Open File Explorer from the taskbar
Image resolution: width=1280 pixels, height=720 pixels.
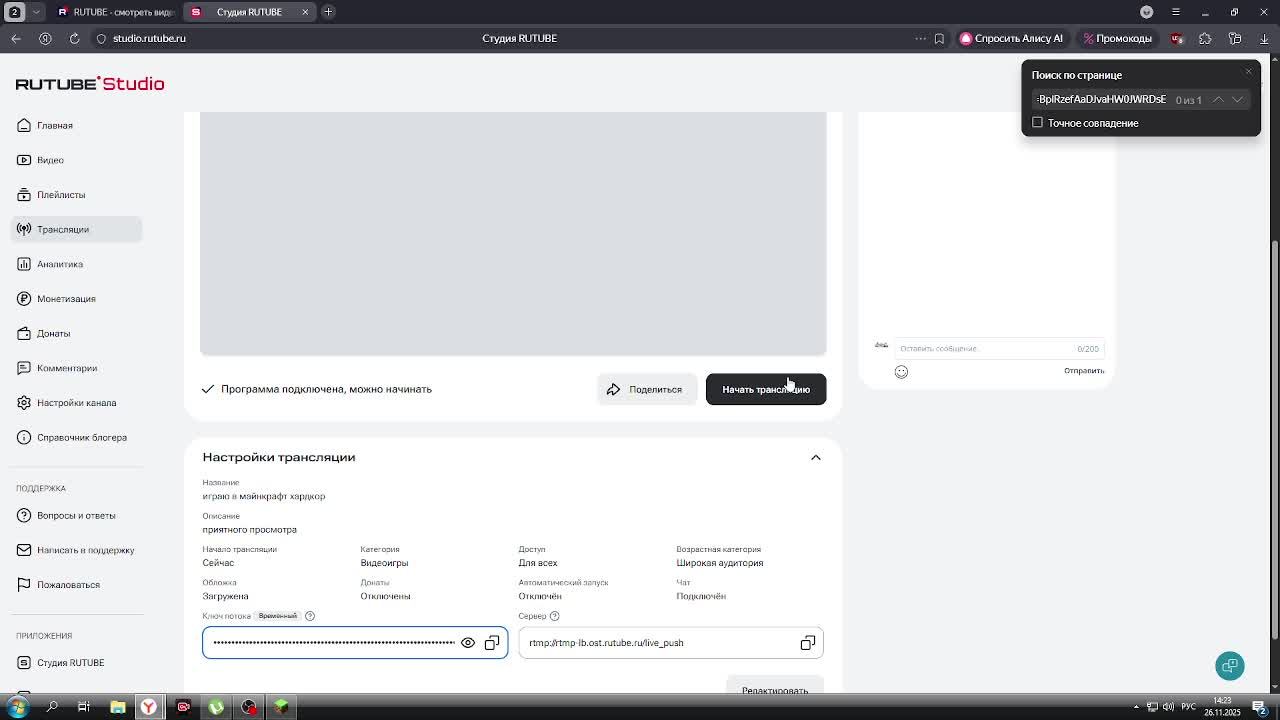(x=117, y=707)
